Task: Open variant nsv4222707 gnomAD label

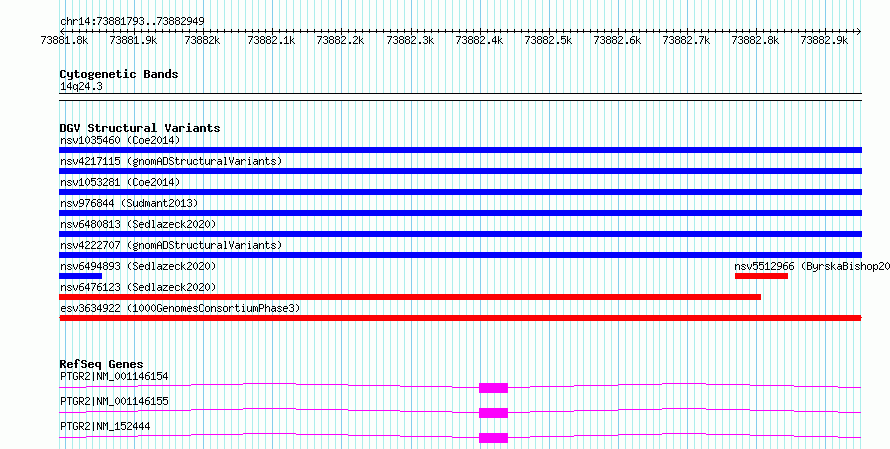Action: point(171,245)
